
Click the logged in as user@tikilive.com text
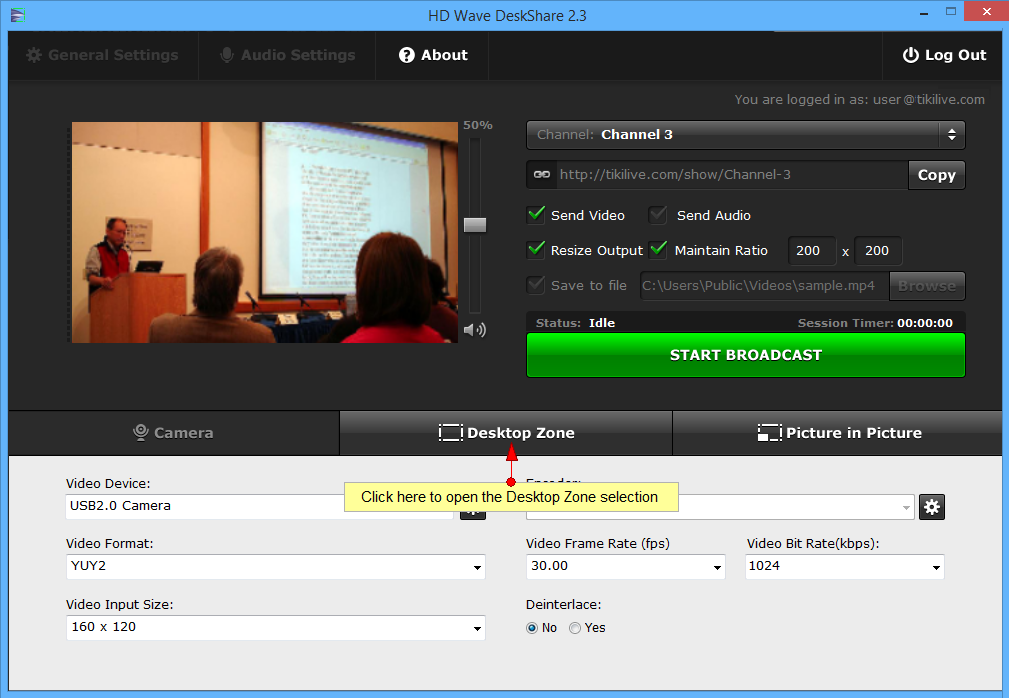pyautogui.click(x=860, y=100)
